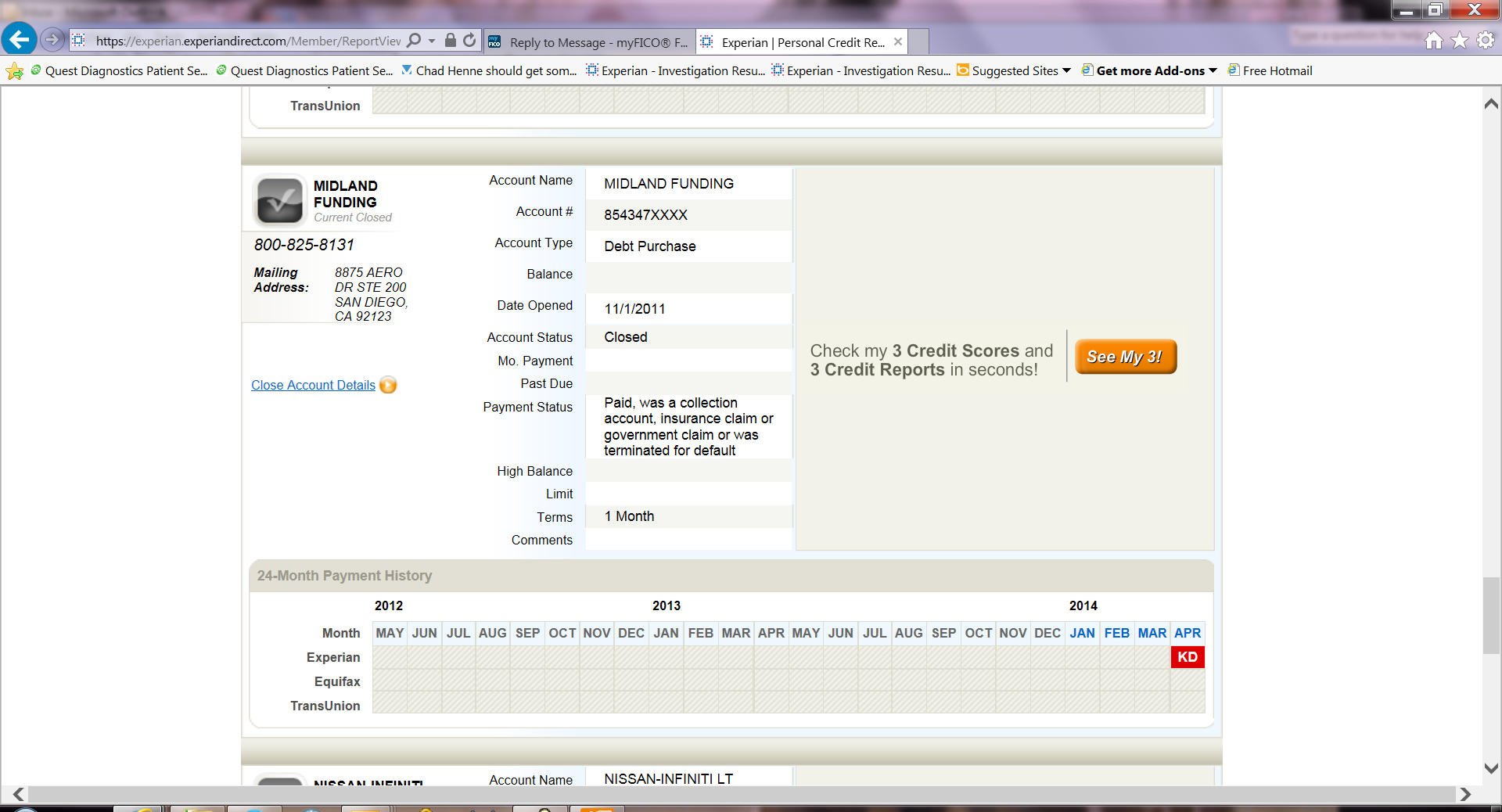Click the horizontal scrollbar right arrow
This screenshot has width=1502, height=812.
(x=1464, y=794)
